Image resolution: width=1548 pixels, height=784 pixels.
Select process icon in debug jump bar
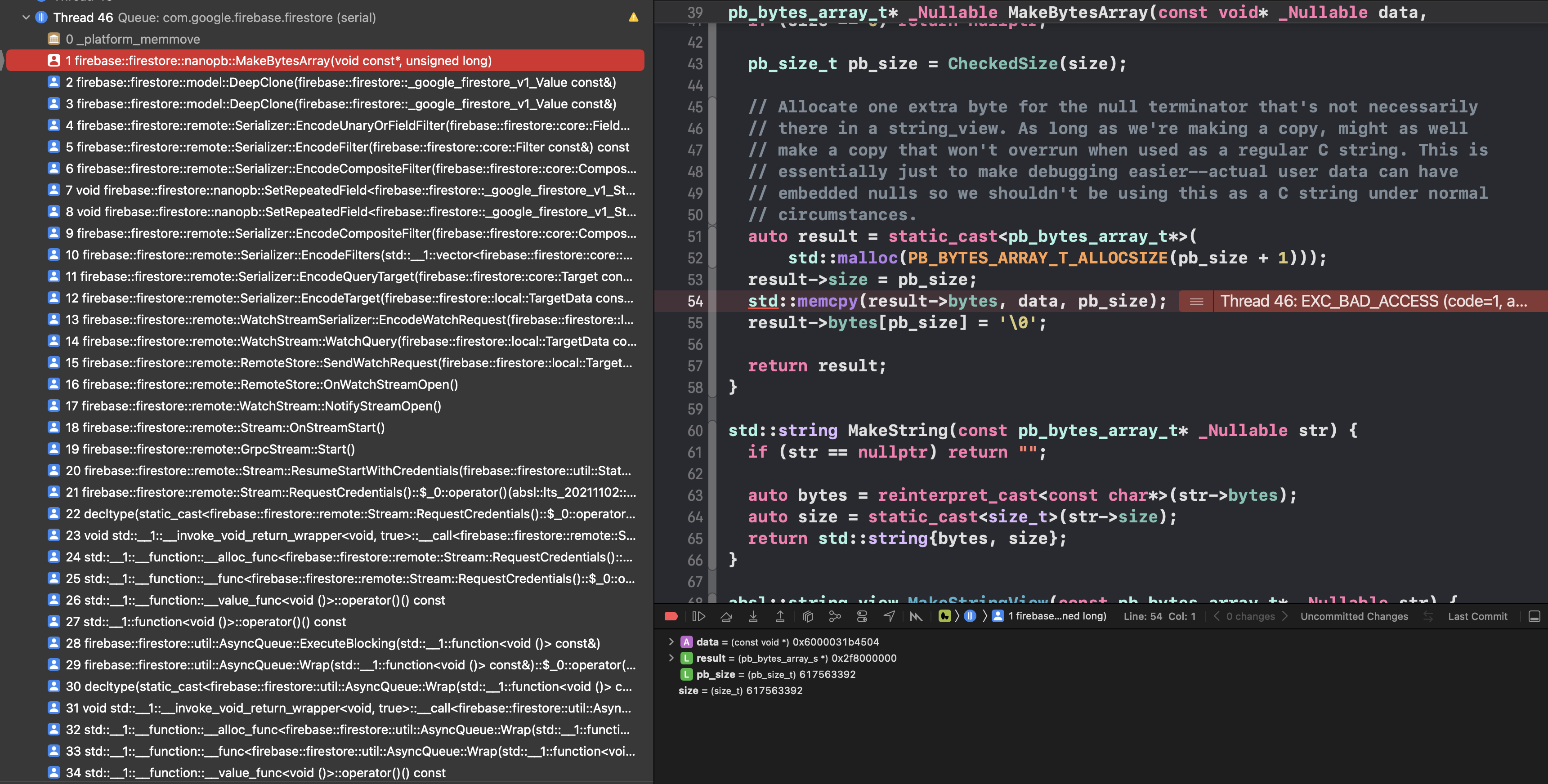tap(944, 616)
